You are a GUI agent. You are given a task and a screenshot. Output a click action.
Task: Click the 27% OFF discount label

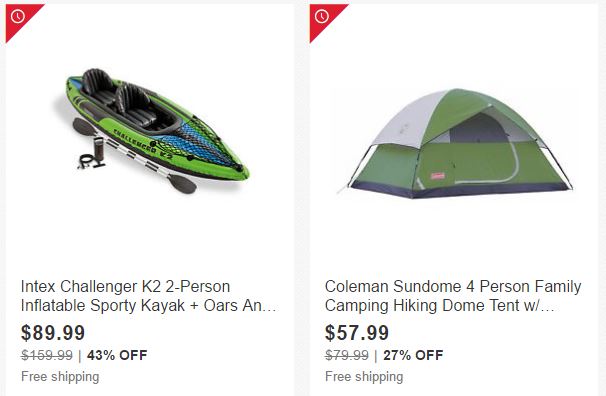(413, 355)
